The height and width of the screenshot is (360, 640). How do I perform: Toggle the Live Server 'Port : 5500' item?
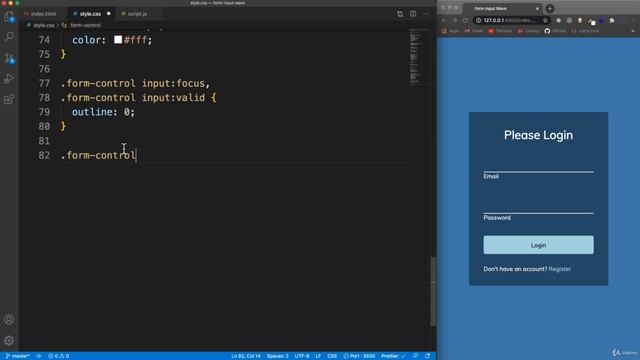pyautogui.click(x=359, y=356)
